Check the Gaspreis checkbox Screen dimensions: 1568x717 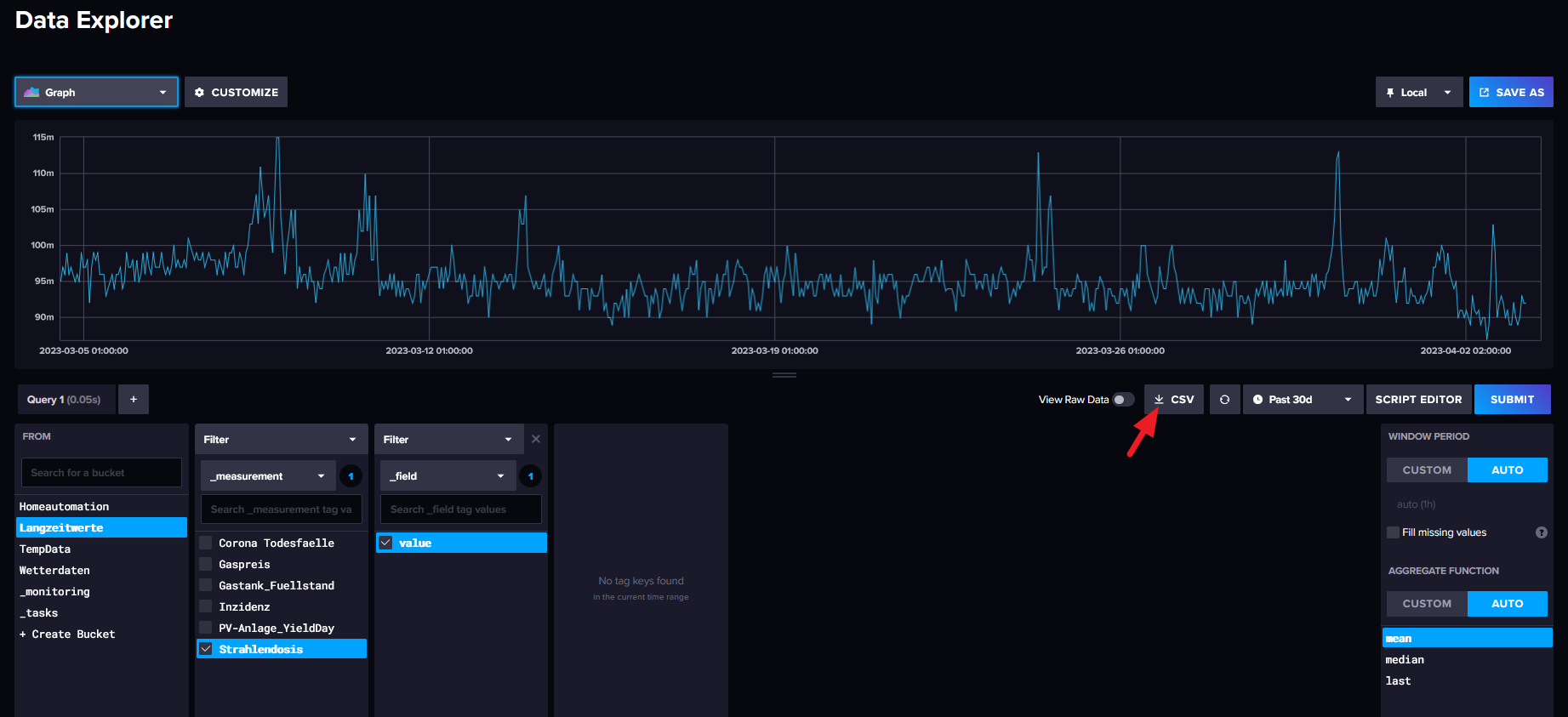point(206,564)
